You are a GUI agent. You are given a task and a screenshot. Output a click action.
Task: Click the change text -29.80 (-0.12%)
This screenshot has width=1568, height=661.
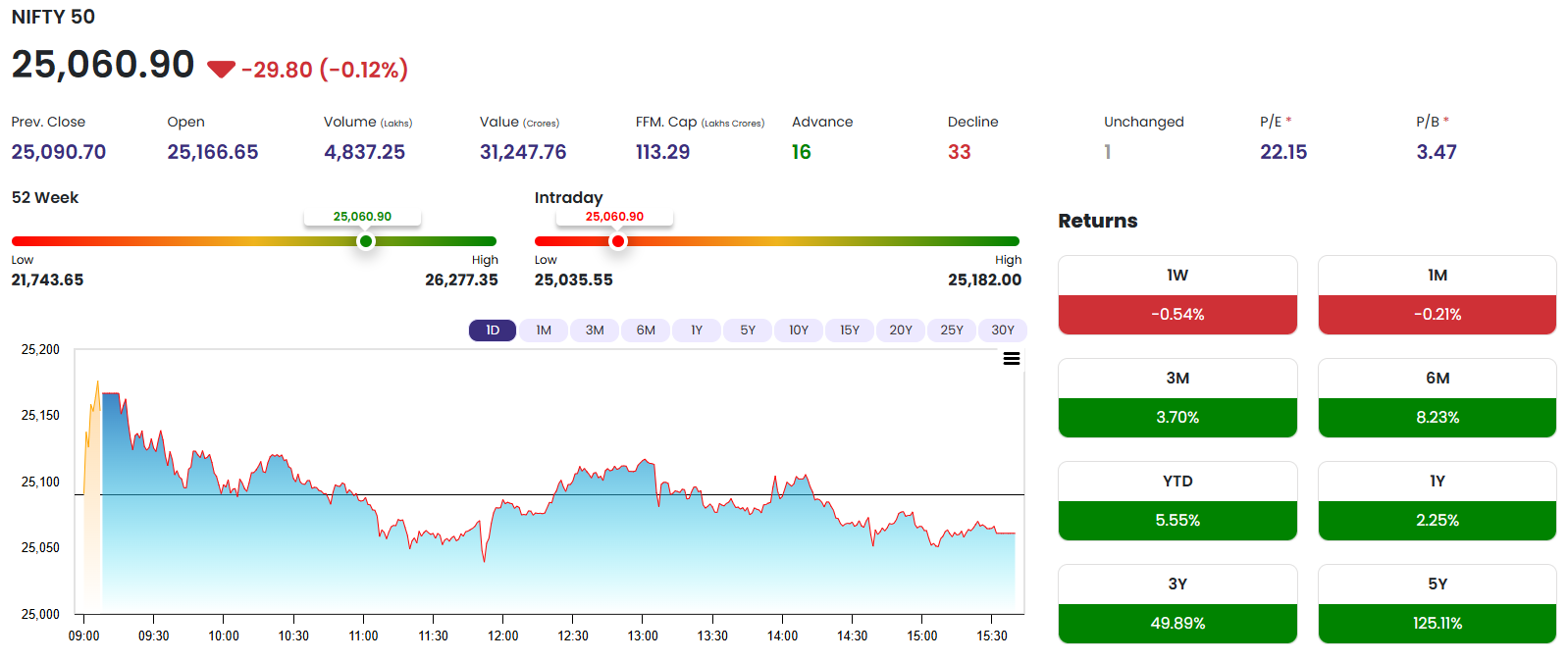325,70
